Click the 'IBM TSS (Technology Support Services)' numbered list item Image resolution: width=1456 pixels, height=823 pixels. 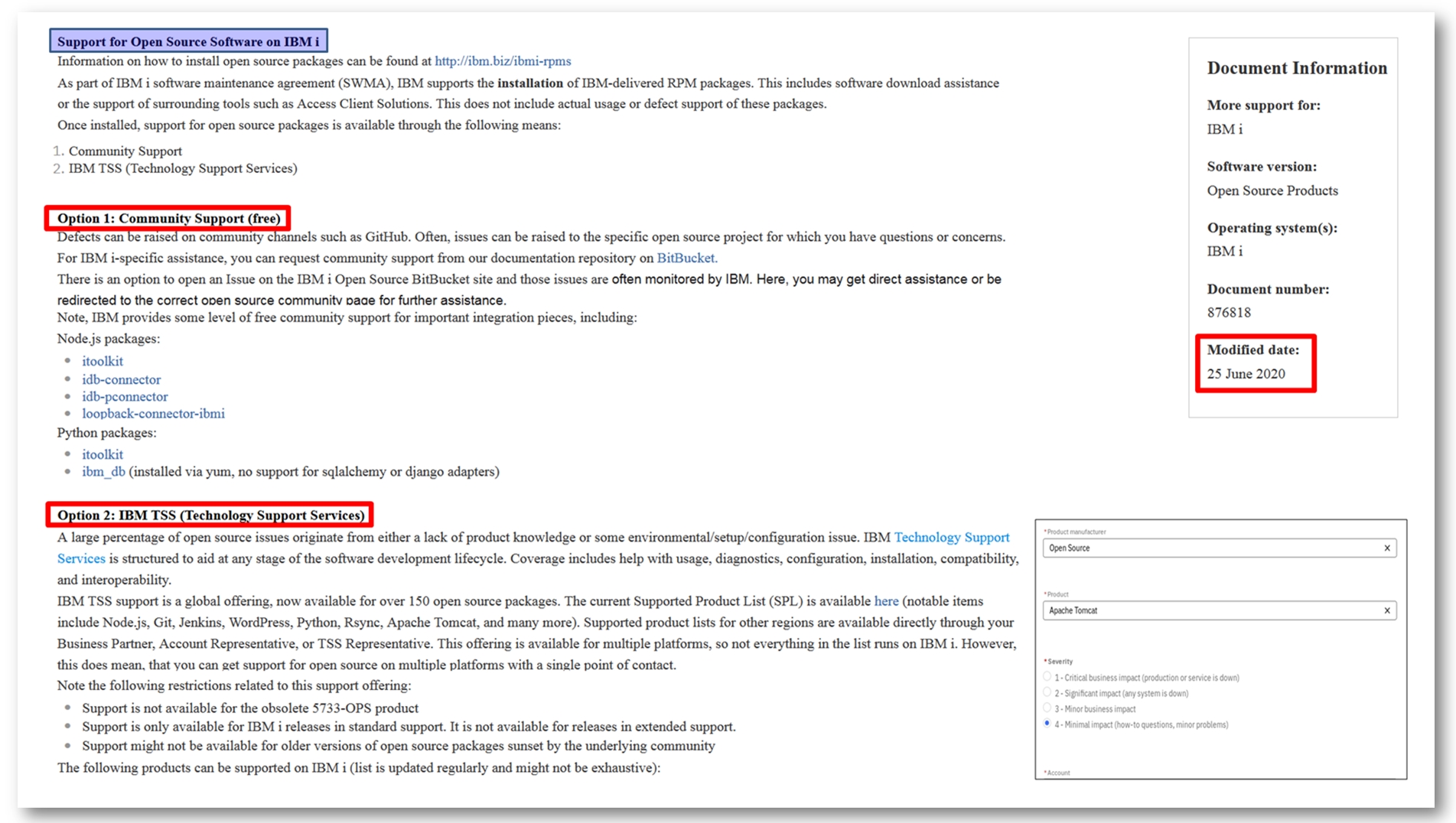coord(183,168)
